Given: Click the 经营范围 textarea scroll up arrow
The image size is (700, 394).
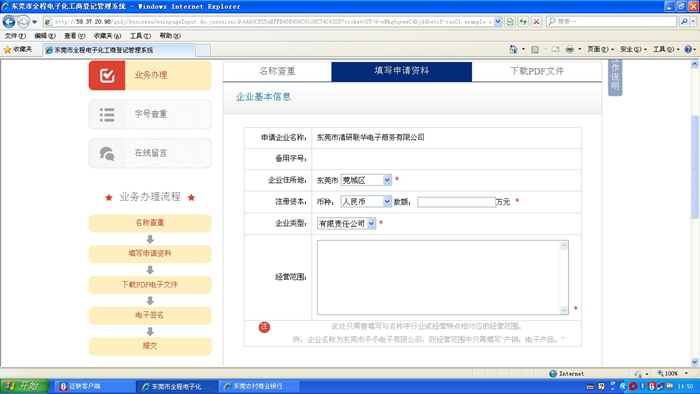Looking at the screenshot, I should tap(564, 245).
